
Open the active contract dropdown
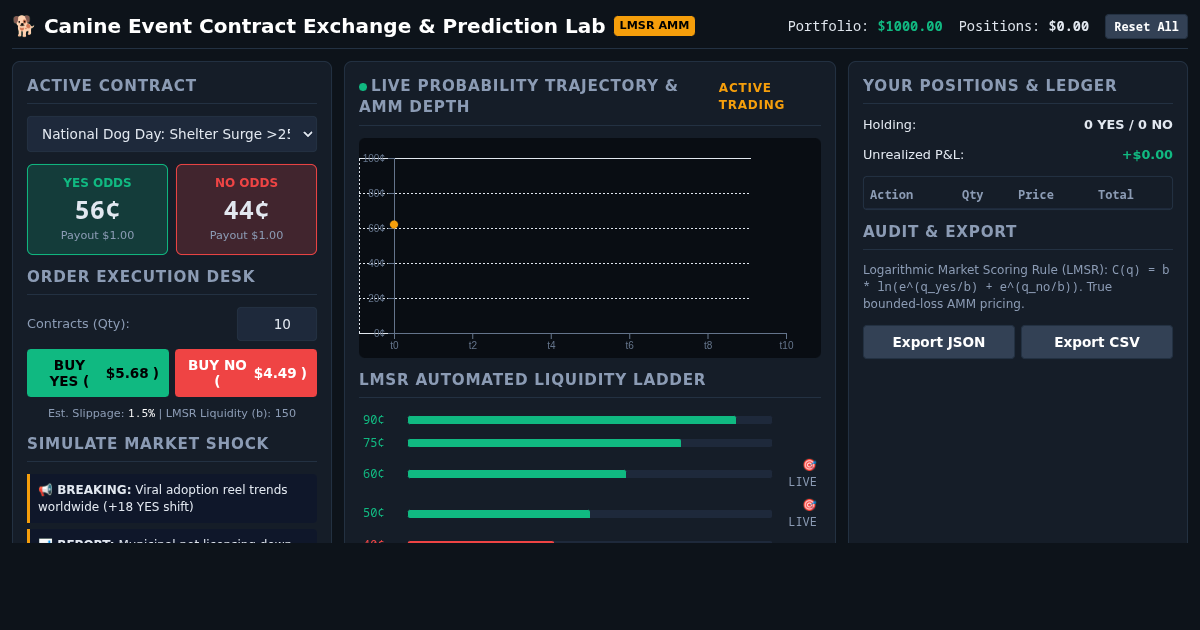point(172,134)
